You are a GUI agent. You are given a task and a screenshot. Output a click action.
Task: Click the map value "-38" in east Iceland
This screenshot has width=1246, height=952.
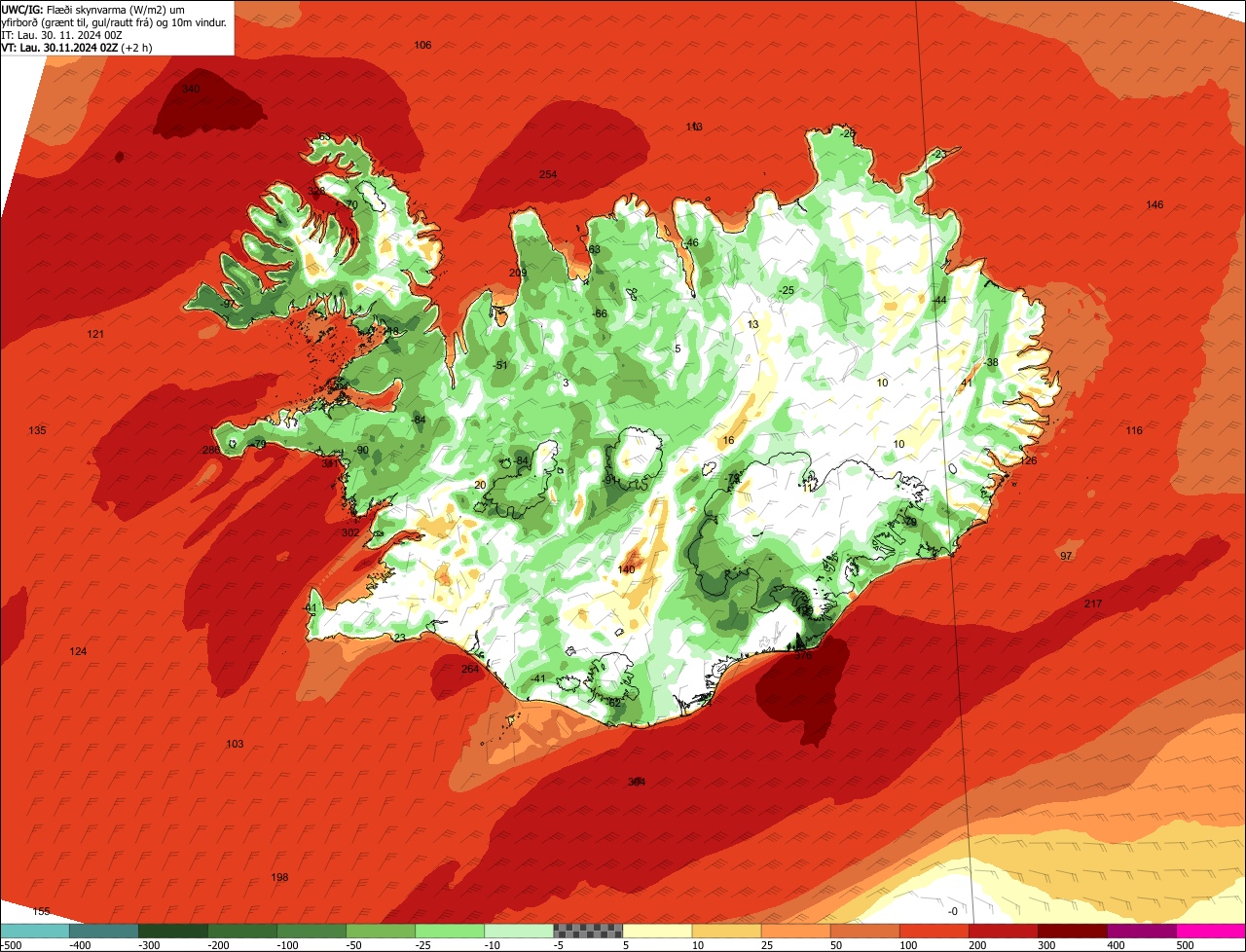pyautogui.click(x=991, y=363)
